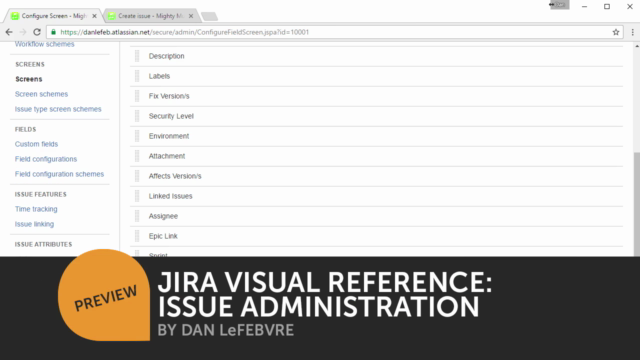Select the Fix Version/s field row
Screen dimensions: 640x360
376,96
